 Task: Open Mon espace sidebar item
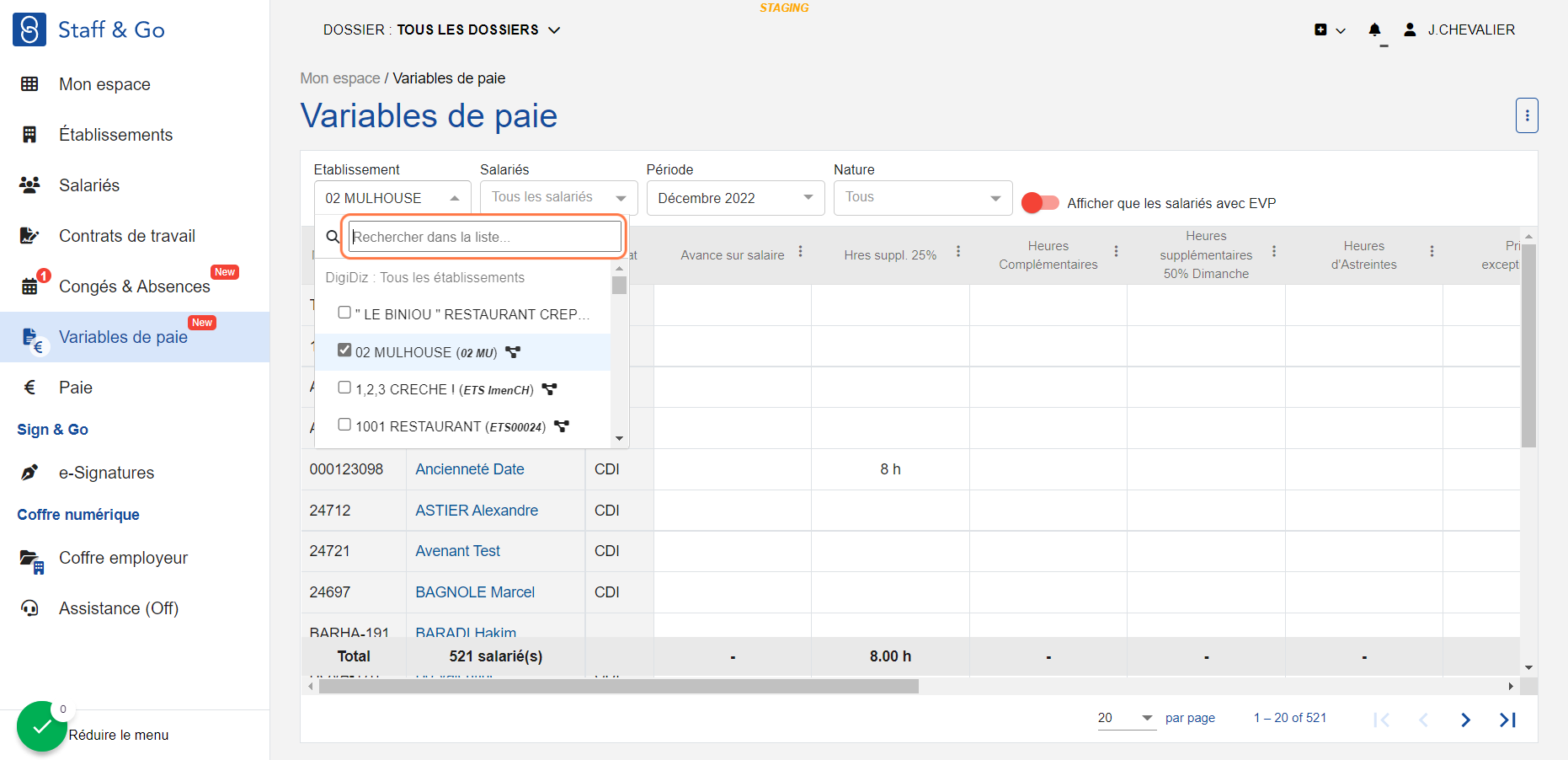[x=135, y=84]
